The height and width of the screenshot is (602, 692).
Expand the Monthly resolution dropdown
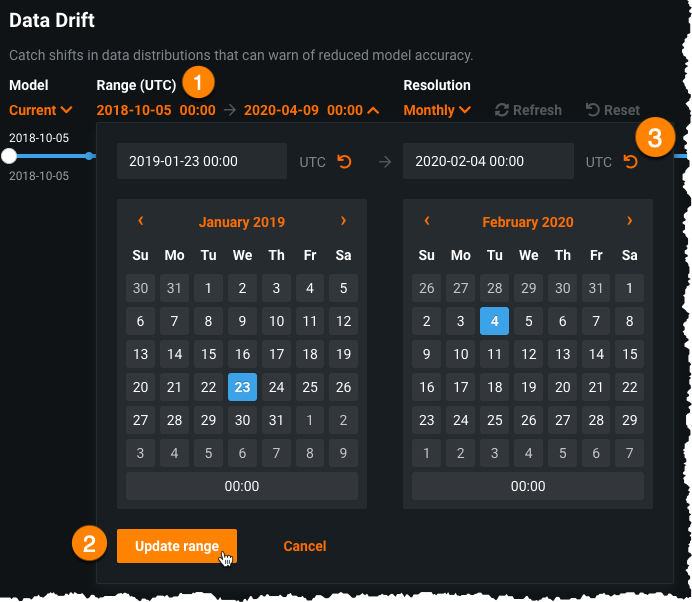437,110
